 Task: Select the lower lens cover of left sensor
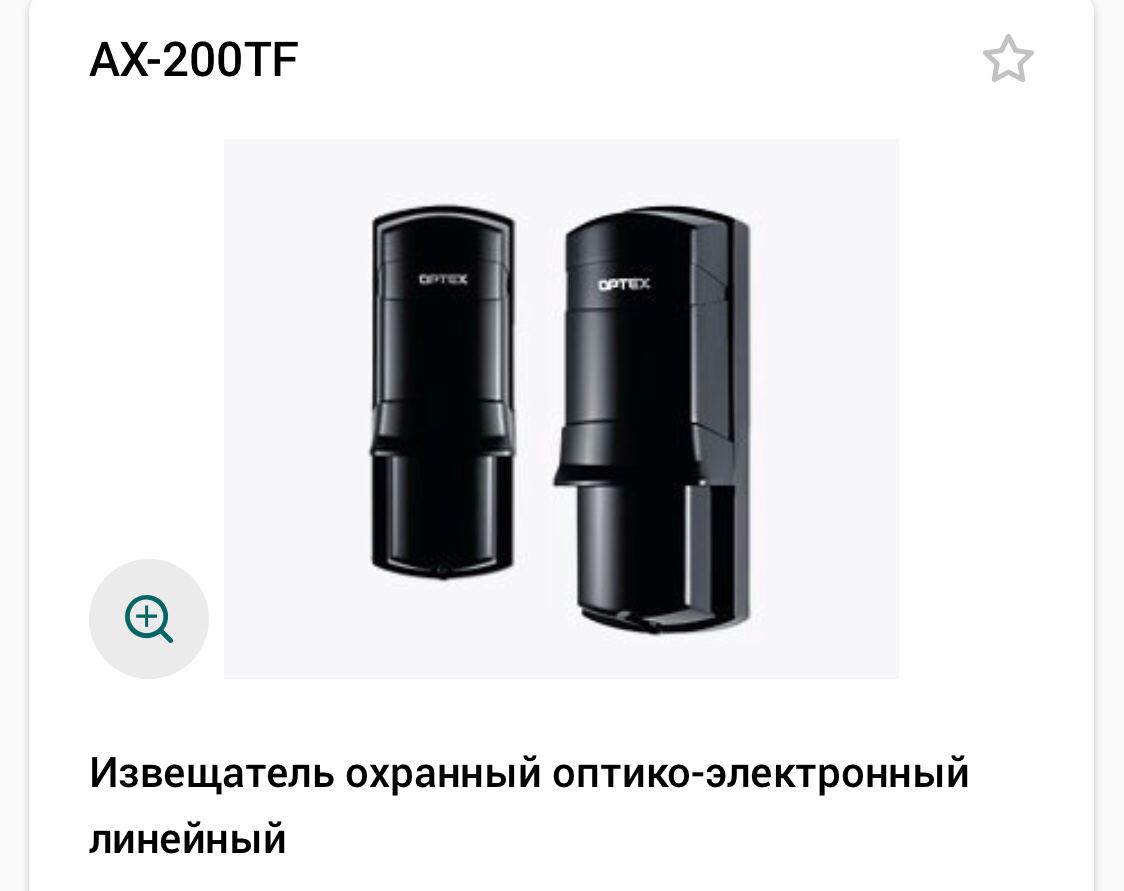click(443, 515)
